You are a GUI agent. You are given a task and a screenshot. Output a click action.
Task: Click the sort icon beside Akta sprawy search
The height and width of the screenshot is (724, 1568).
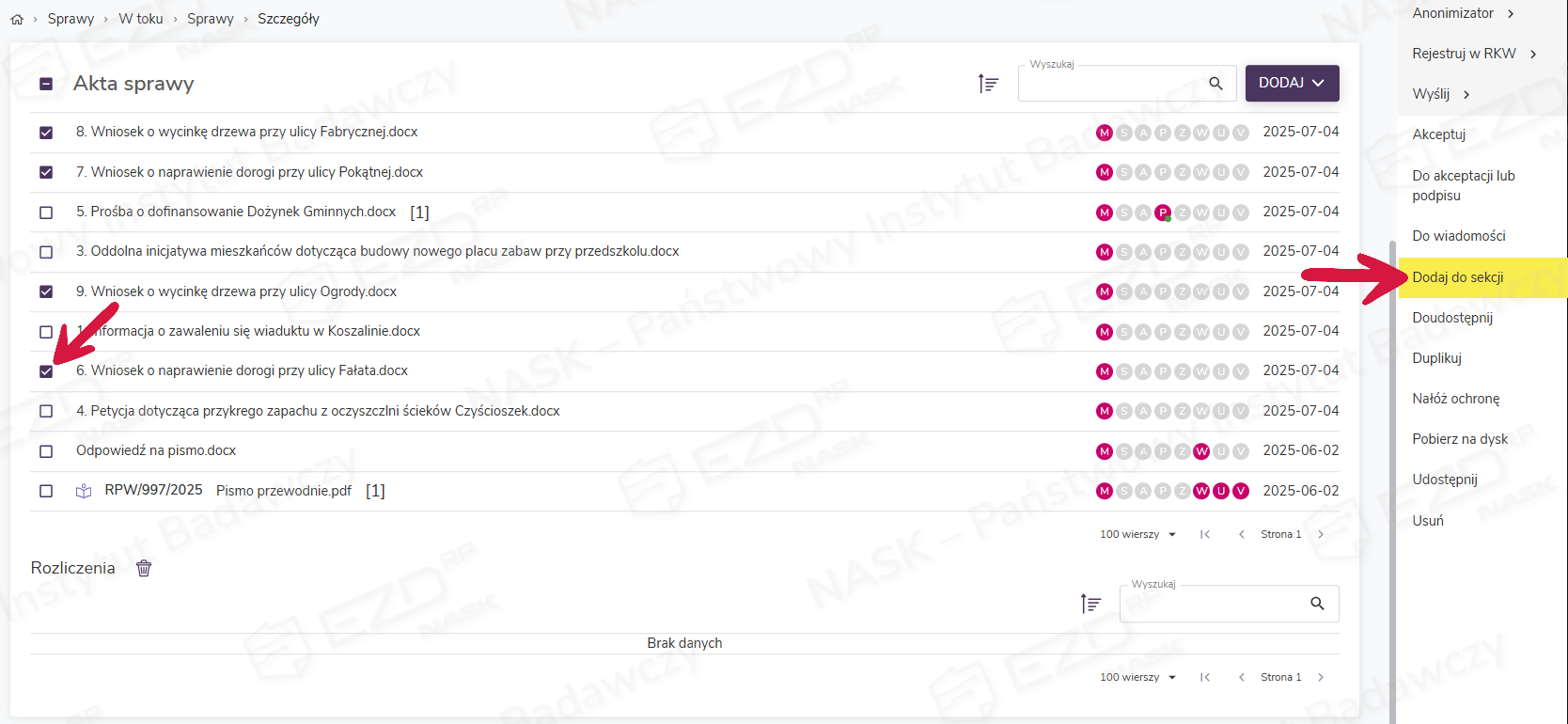click(988, 84)
